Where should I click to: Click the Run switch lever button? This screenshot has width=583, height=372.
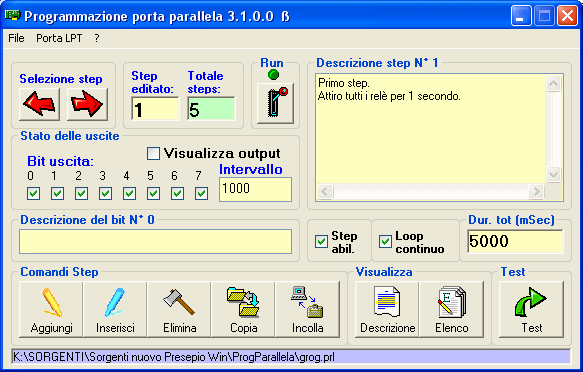(x=275, y=103)
